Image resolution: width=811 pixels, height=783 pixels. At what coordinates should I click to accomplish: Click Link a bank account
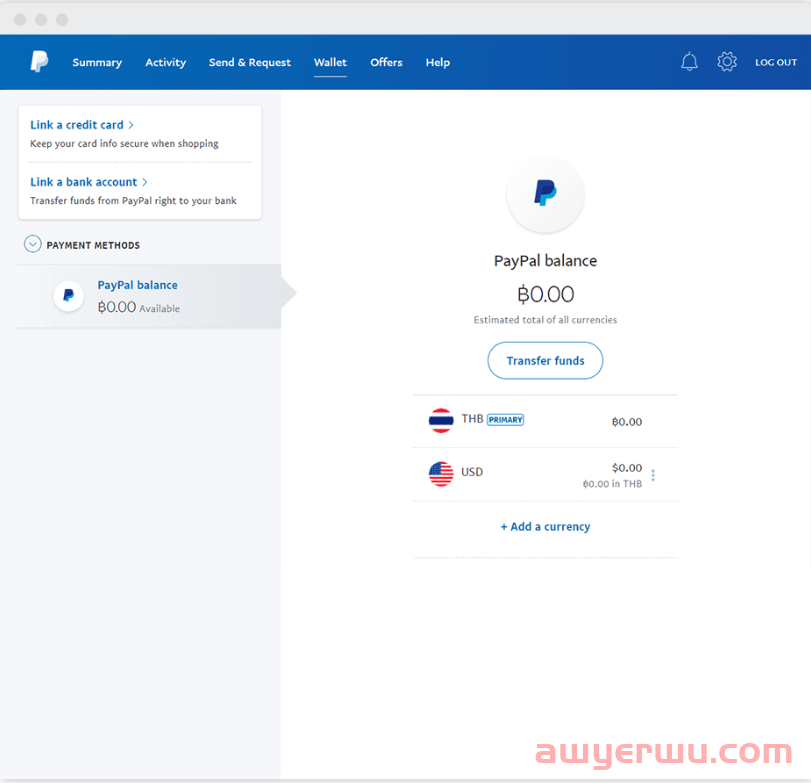tap(88, 182)
